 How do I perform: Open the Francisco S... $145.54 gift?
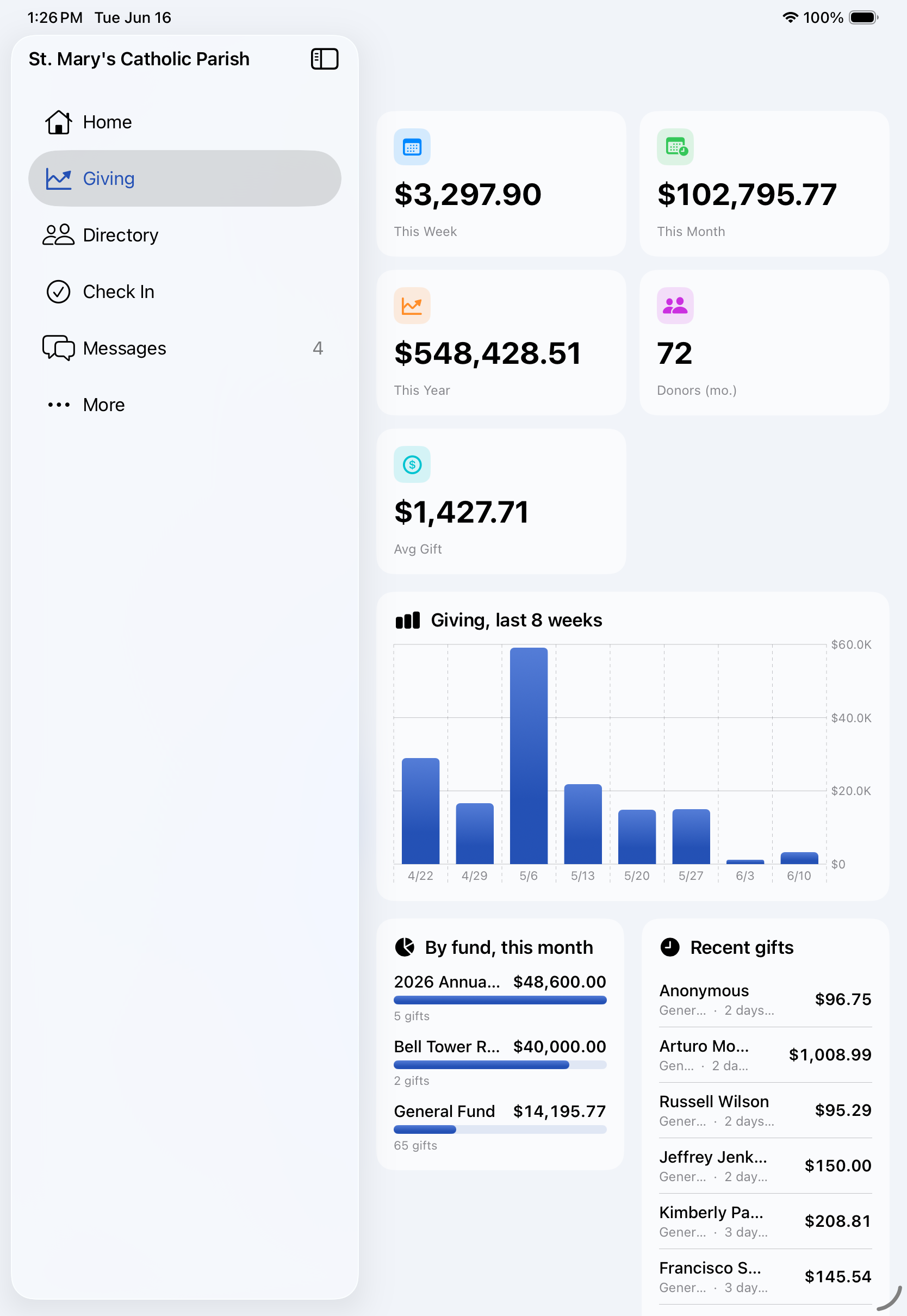tap(765, 1277)
